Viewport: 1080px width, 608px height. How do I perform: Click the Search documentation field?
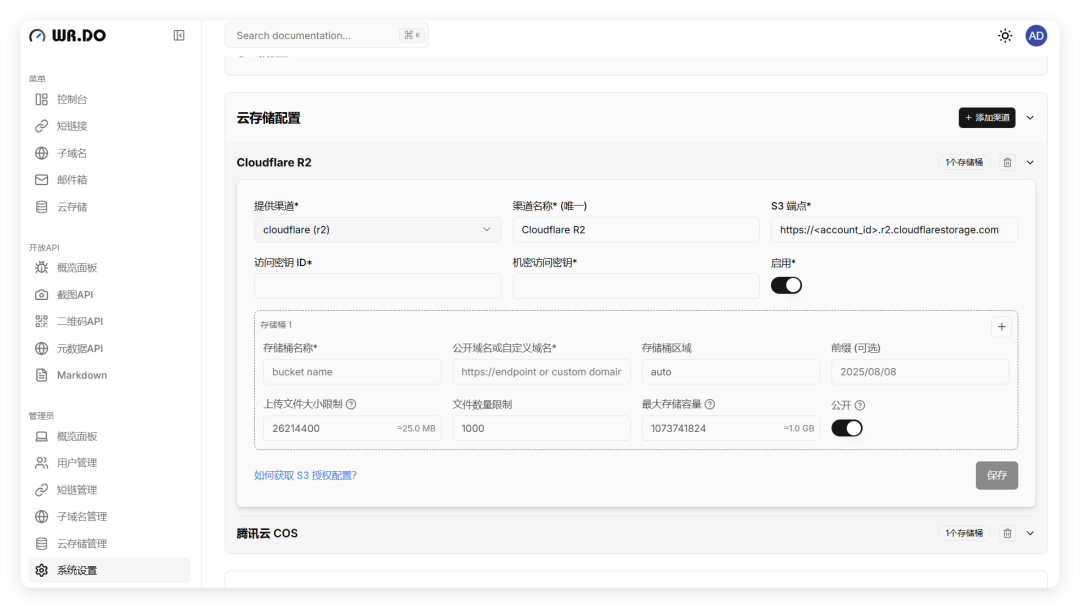(326, 35)
